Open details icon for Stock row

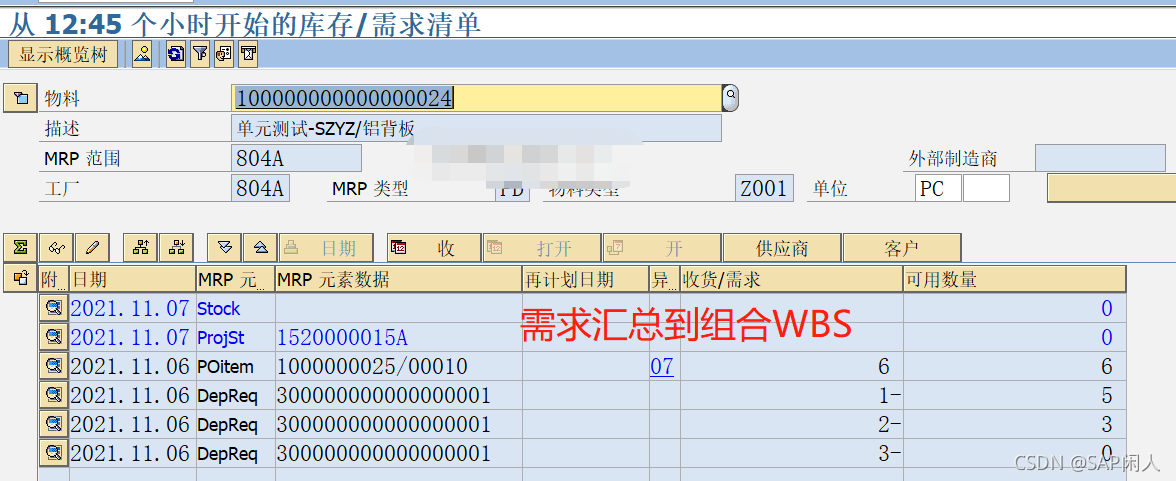click(x=53, y=308)
